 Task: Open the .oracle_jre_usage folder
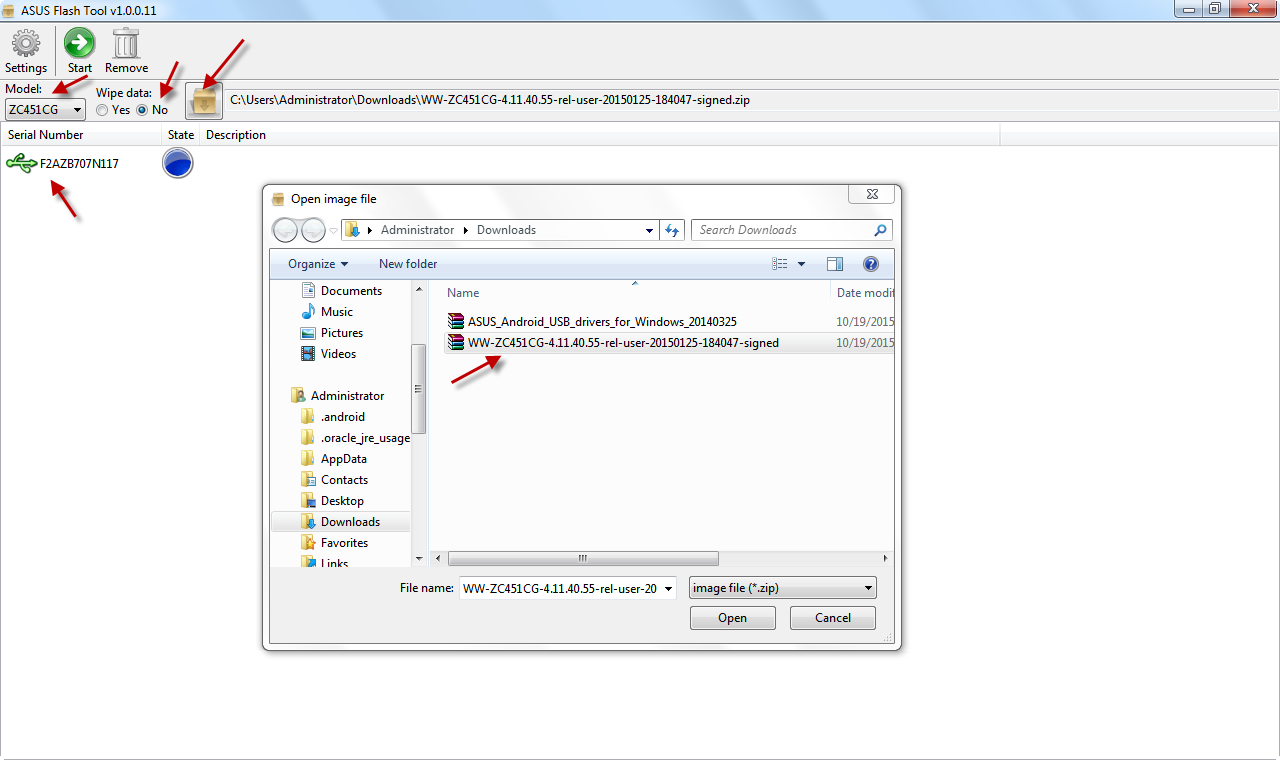(356, 438)
